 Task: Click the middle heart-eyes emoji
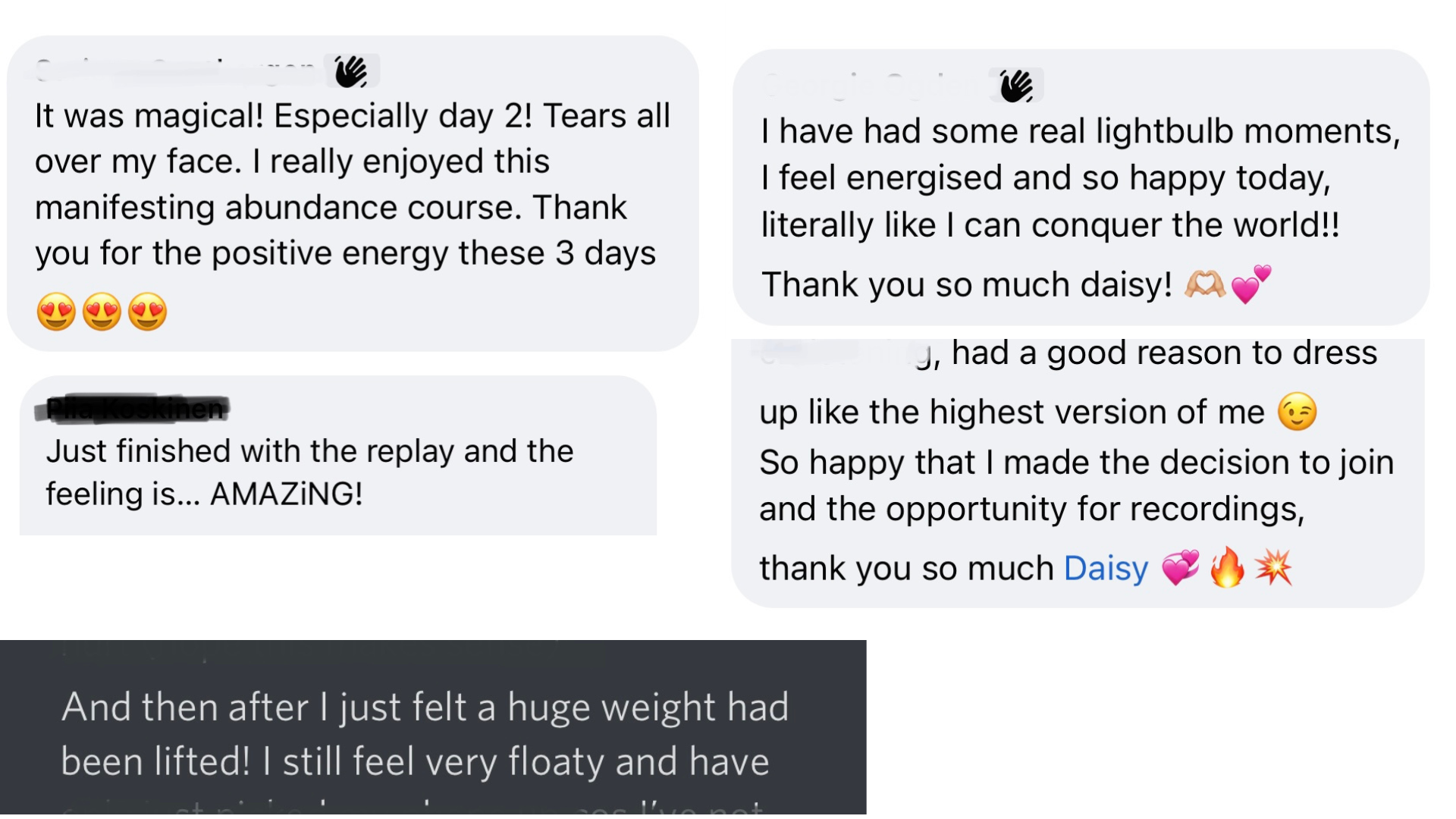102,312
